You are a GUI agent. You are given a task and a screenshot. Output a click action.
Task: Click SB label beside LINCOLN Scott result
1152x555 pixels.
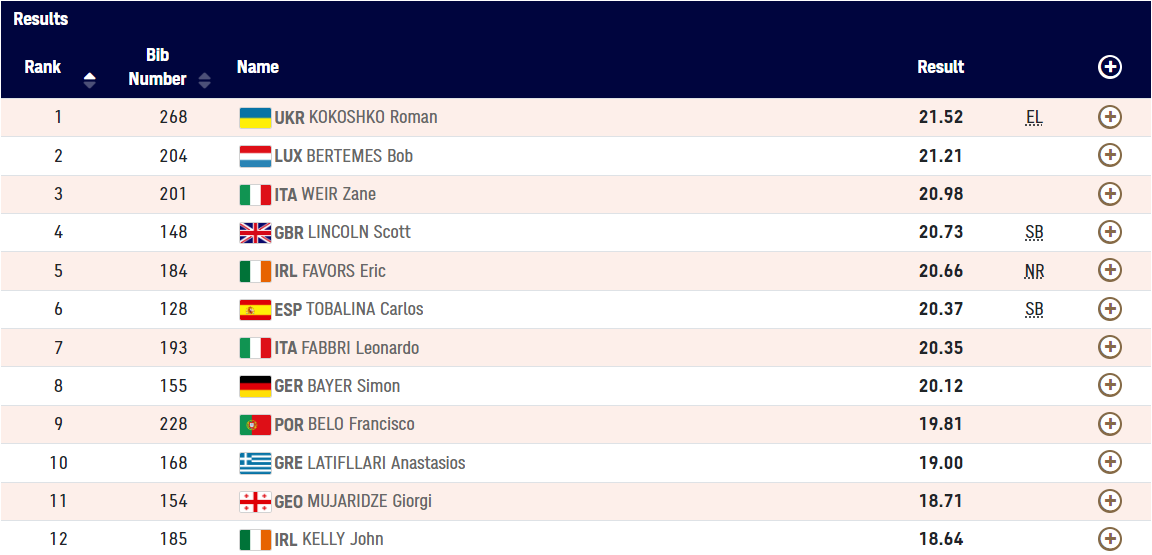click(1034, 233)
